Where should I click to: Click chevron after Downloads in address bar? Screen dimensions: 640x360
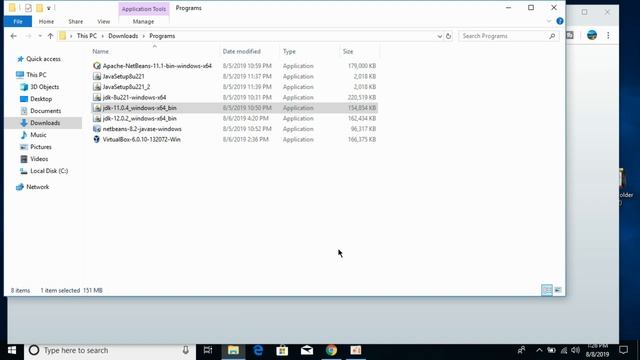(x=144, y=36)
